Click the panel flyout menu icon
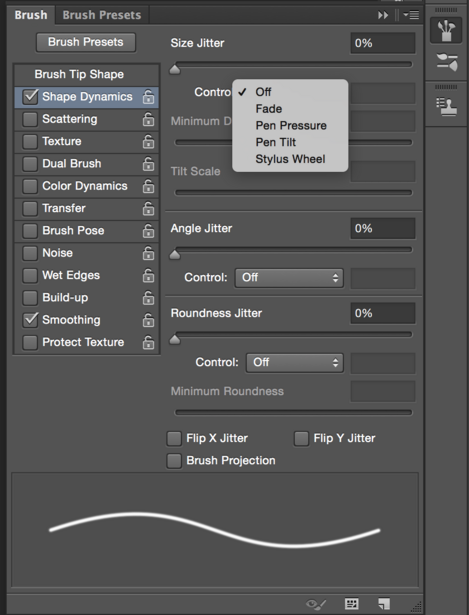The image size is (469, 615). (x=411, y=15)
